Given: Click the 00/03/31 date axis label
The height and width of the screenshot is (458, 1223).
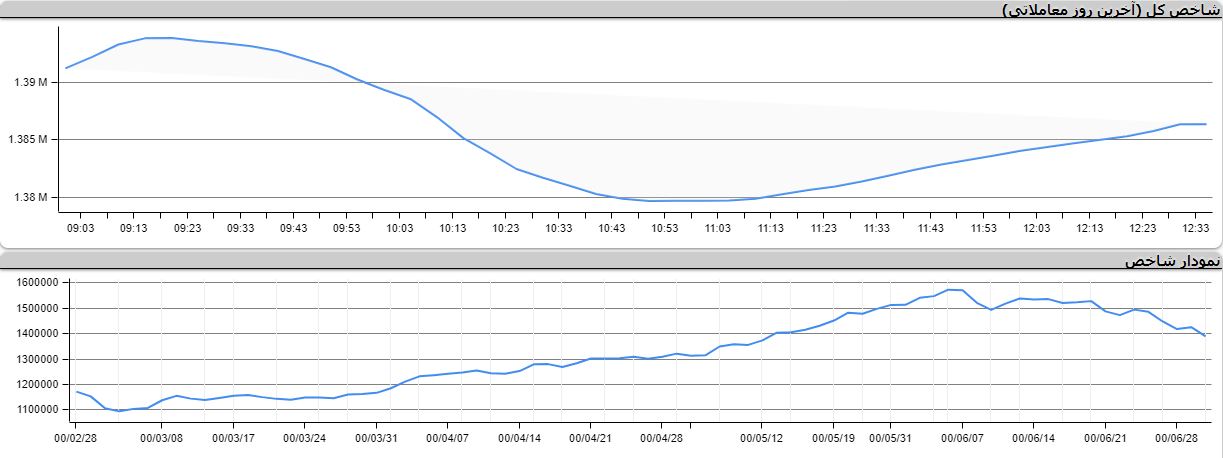Looking at the screenshot, I should click(377, 437).
